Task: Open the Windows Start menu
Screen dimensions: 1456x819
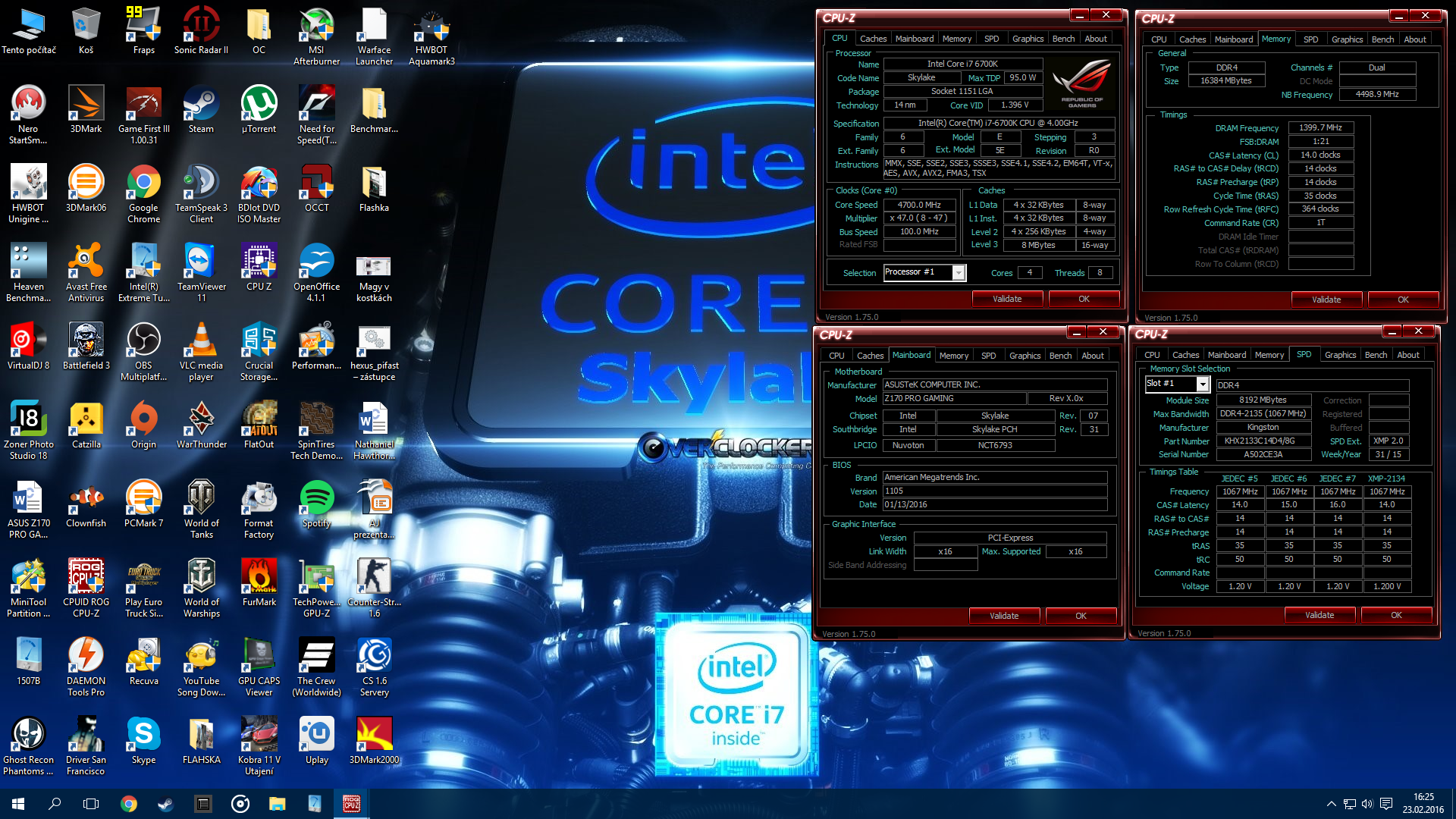Action: 18,804
